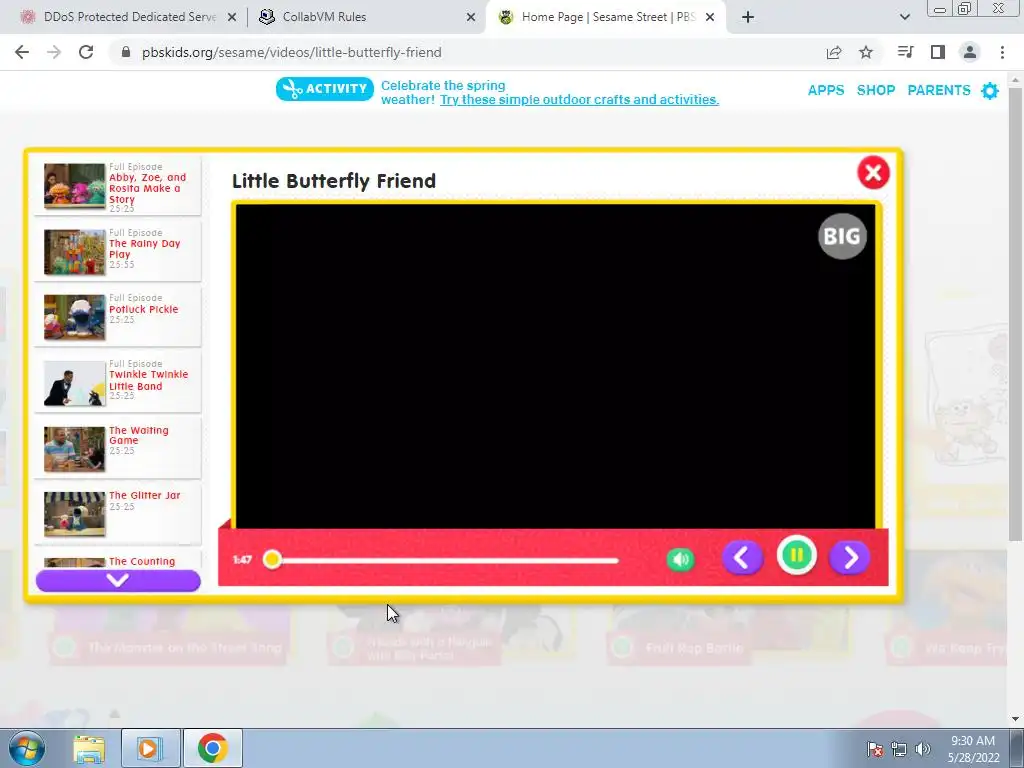This screenshot has height=768, width=1024.
Task: Skip to next video with purple right arrow
Action: (x=850, y=558)
